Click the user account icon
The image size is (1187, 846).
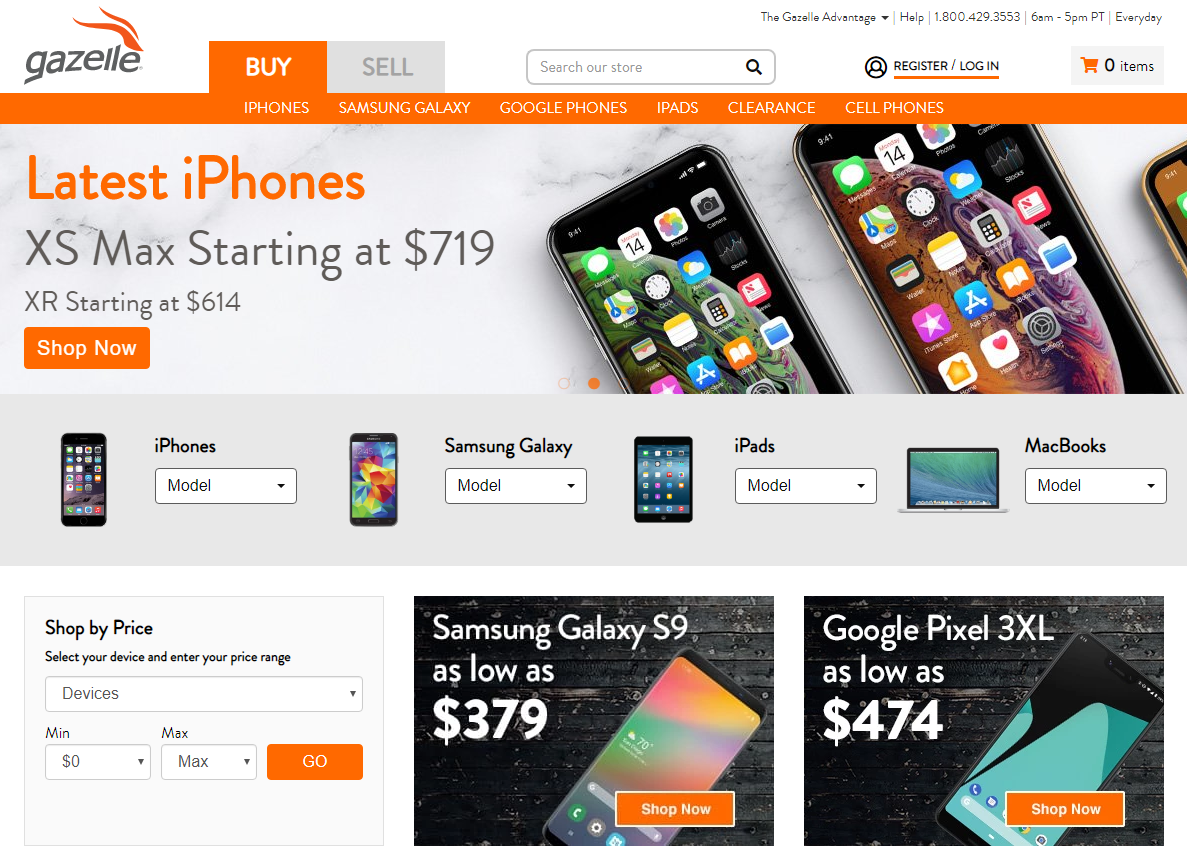click(875, 67)
